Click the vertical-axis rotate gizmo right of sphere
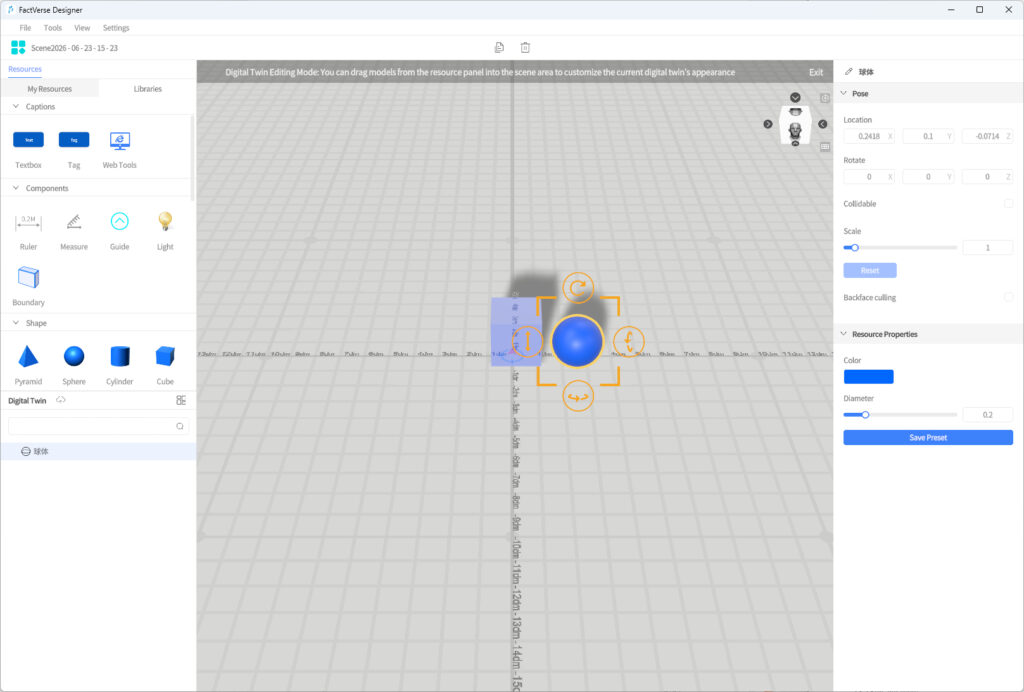 click(x=629, y=341)
